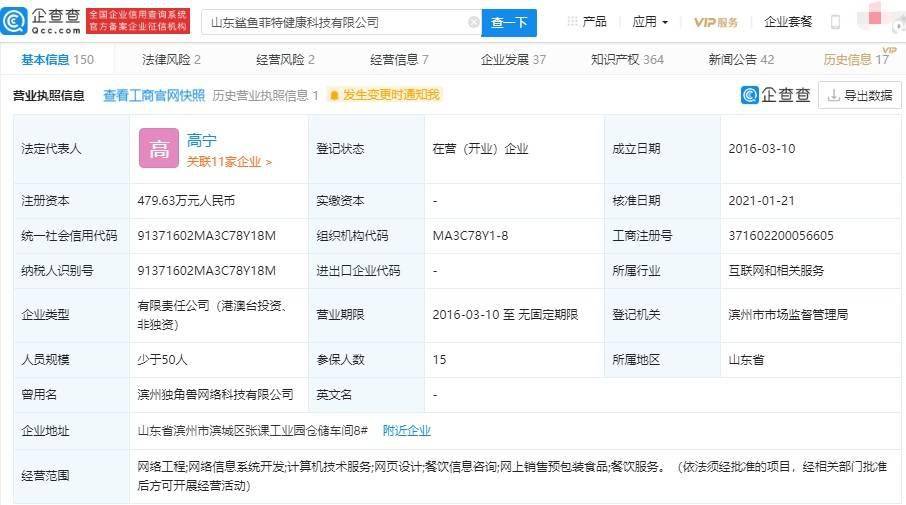Switch to 基本信息 tab
The image size is (906, 505).
57,60
